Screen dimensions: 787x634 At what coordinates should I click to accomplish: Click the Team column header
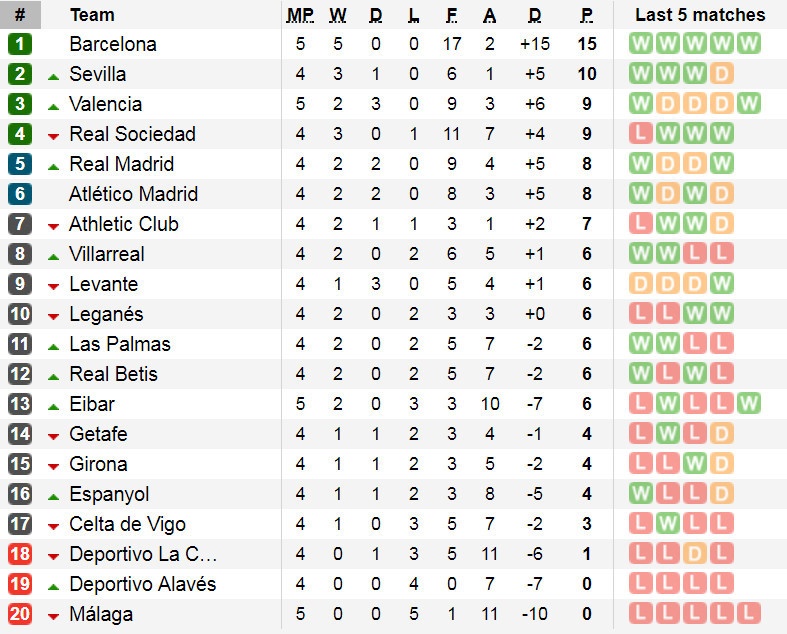92,15
